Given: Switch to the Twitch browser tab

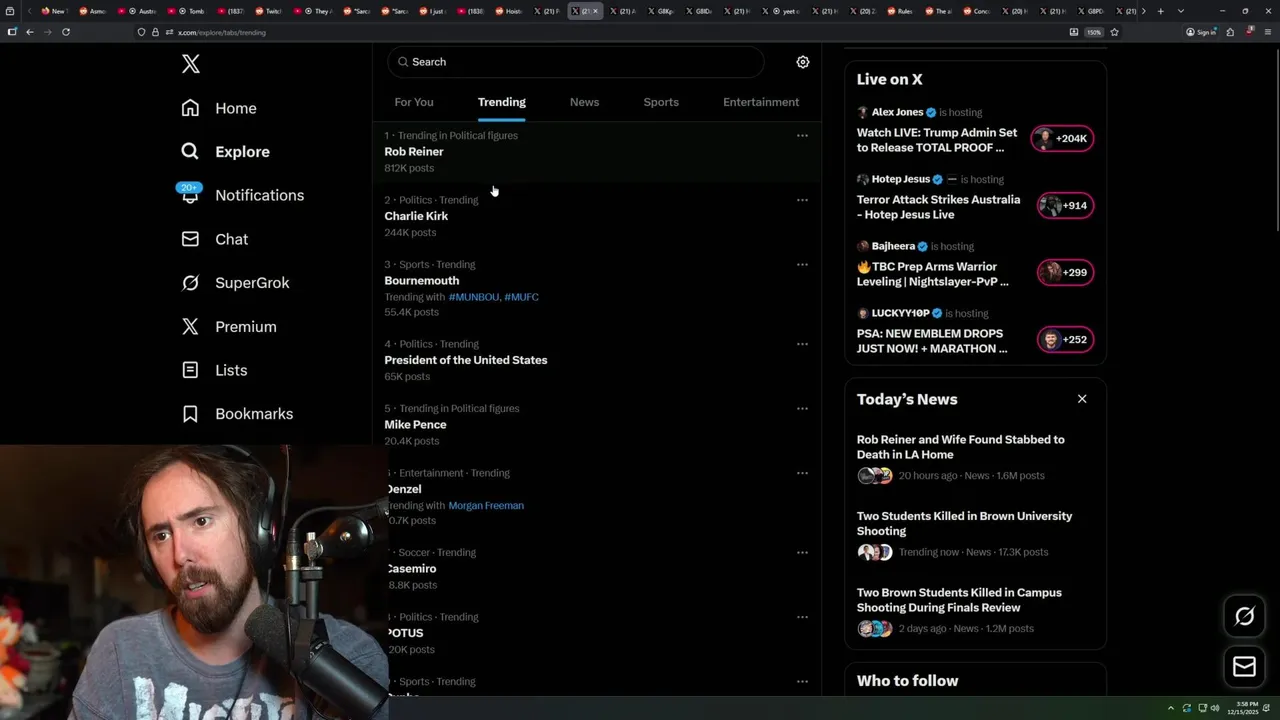Looking at the screenshot, I should click(x=268, y=11).
